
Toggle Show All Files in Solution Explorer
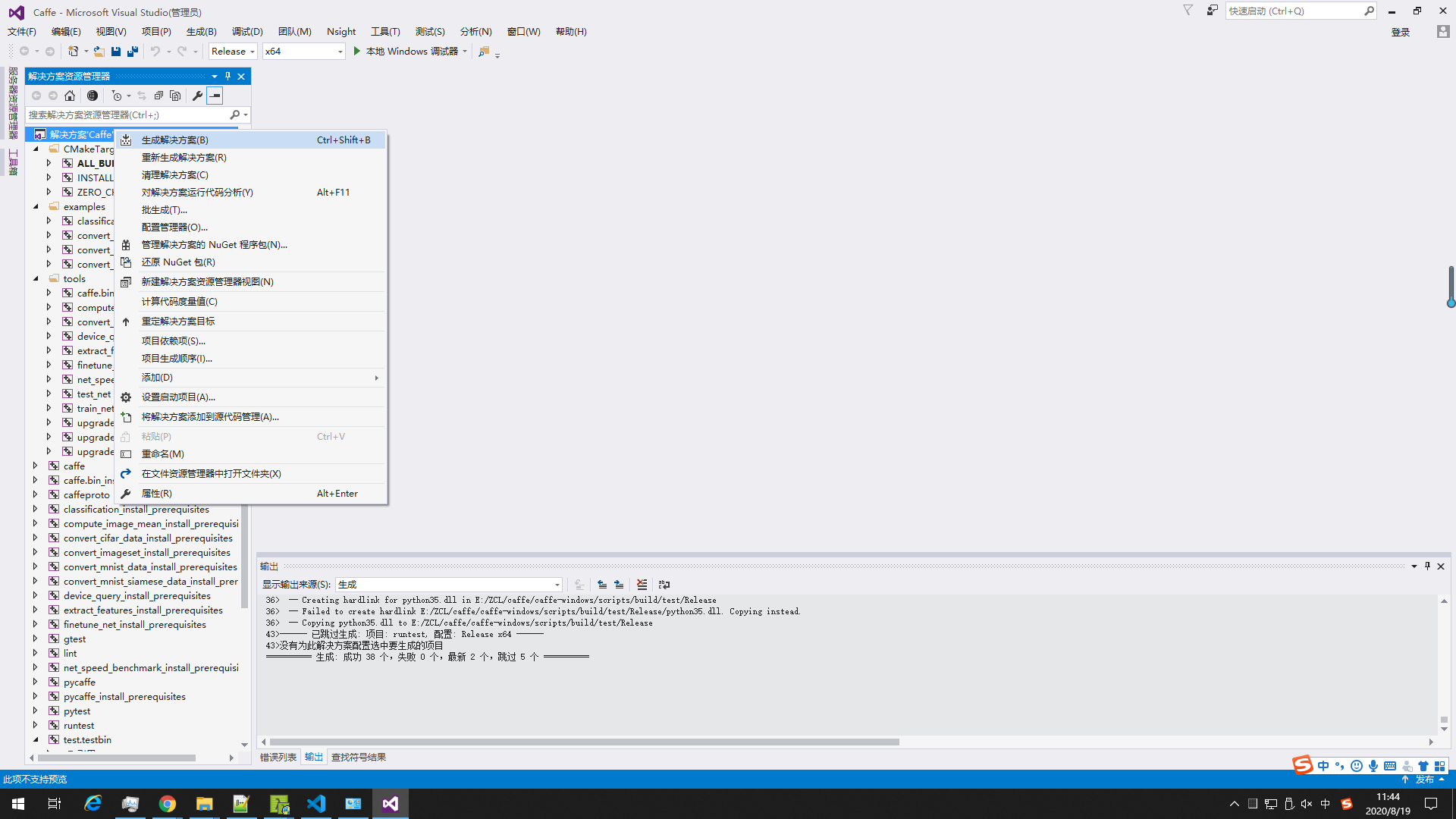(175, 96)
